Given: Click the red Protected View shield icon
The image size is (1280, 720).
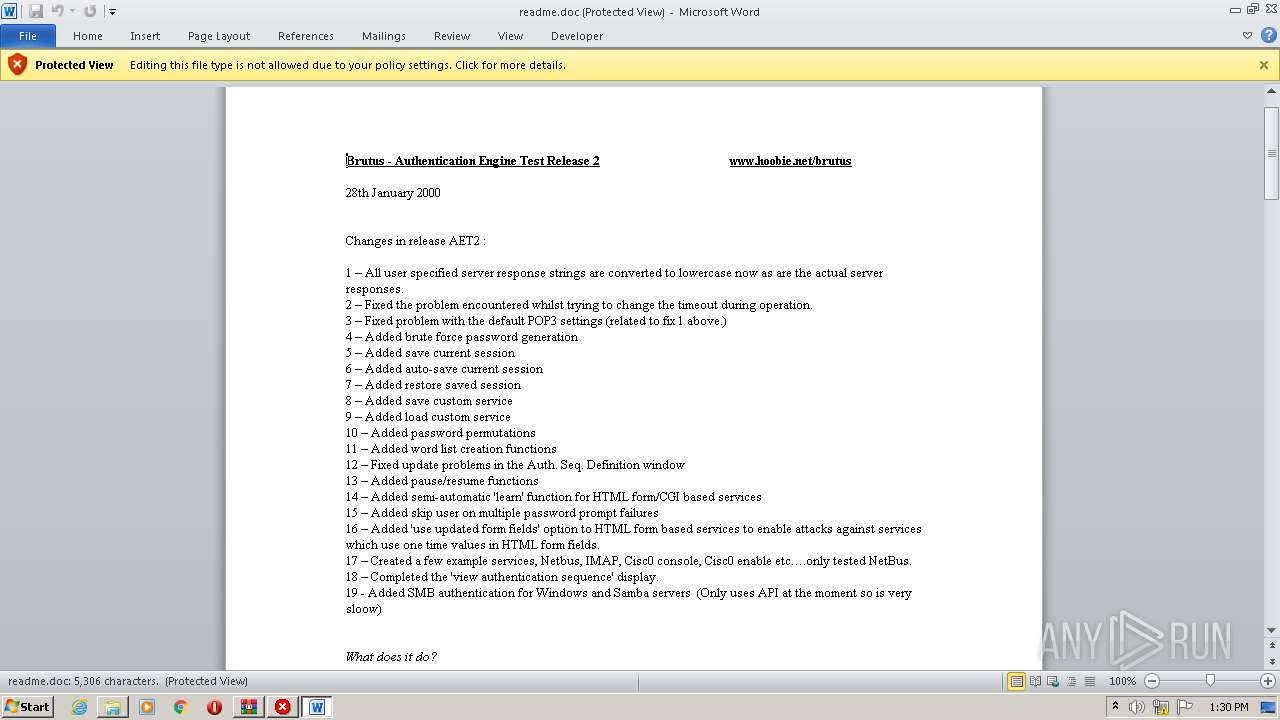Looking at the screenshot, I should [x=17, y=65].
